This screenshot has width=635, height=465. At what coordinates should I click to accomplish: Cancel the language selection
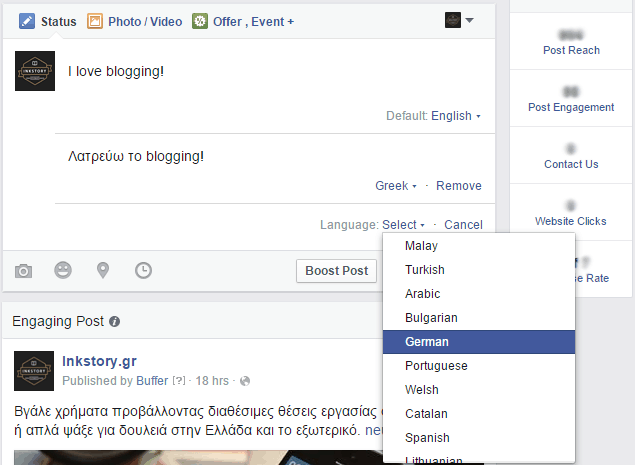coord(463,225)
